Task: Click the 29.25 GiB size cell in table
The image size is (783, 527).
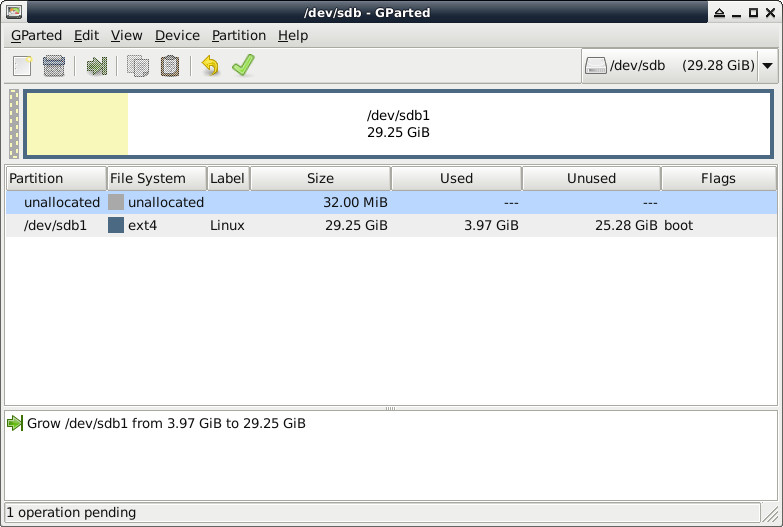Action: point(356,225)
